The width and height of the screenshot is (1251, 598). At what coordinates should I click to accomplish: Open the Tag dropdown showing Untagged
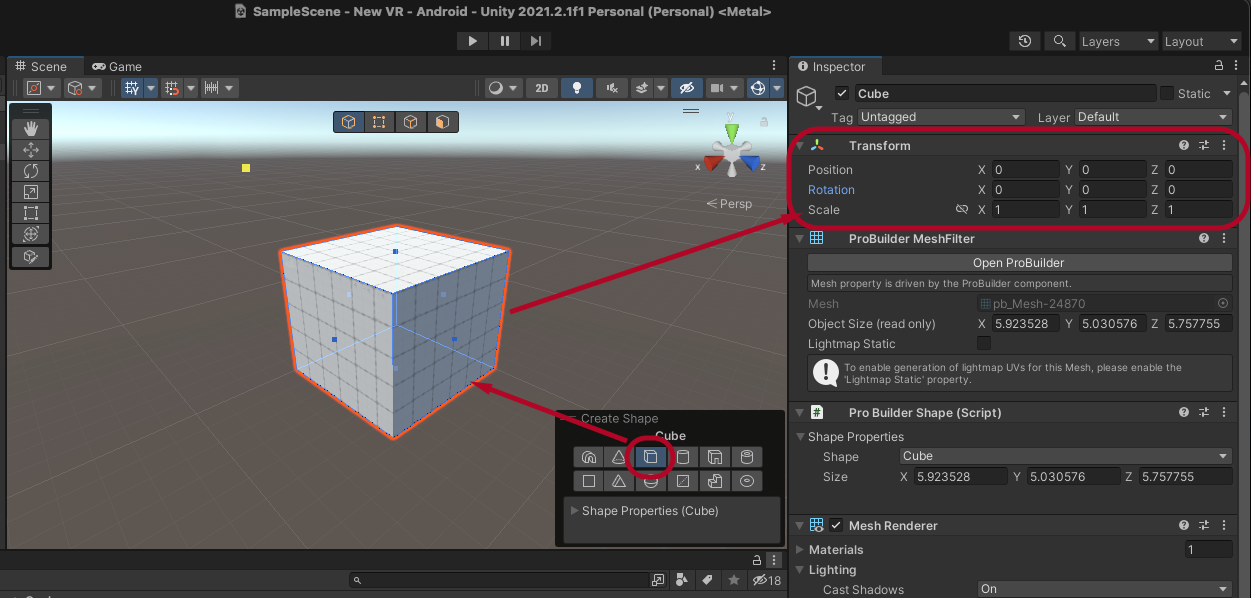(941, 117)
